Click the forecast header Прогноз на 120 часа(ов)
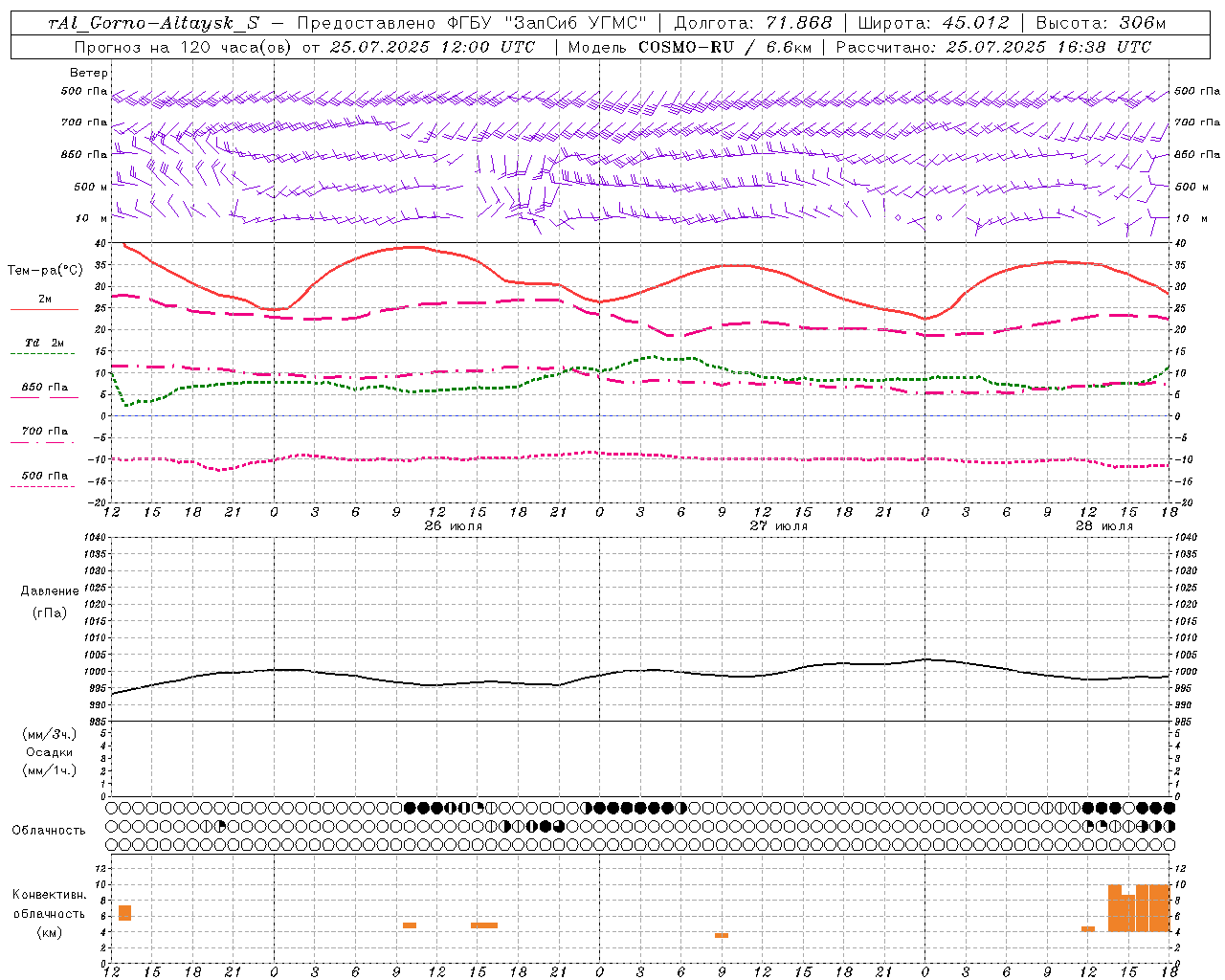The height and width of the screenshot is (980, 1225). (184, 47)
